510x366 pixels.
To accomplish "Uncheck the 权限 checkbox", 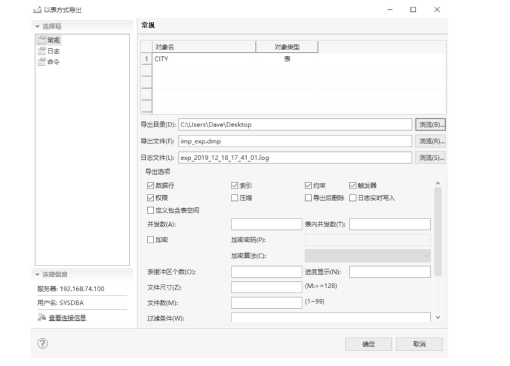I will [150, 198].
